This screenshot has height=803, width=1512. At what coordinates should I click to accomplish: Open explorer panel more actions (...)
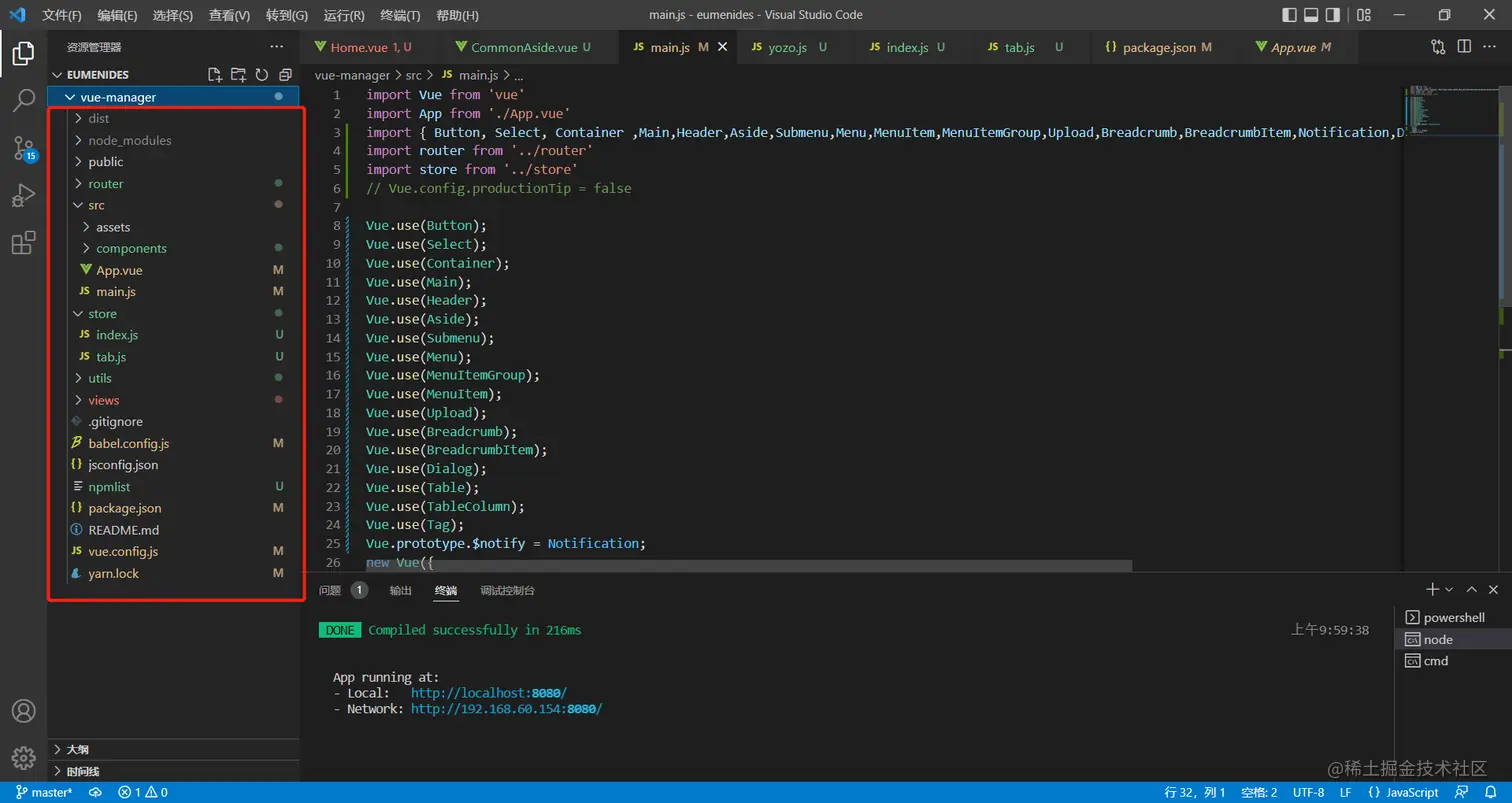click(x=277, y=47)
